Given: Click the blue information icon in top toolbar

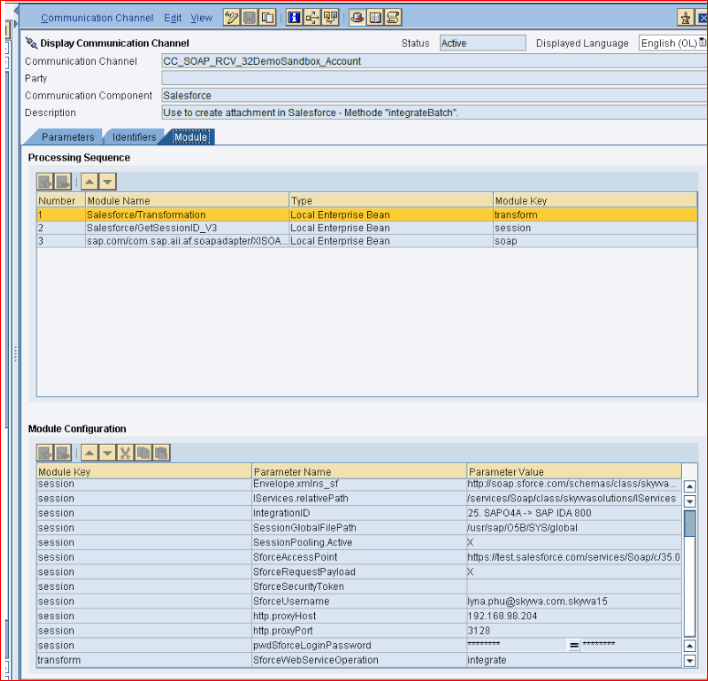Looking at the screenshot, I should tap(294, 17).
